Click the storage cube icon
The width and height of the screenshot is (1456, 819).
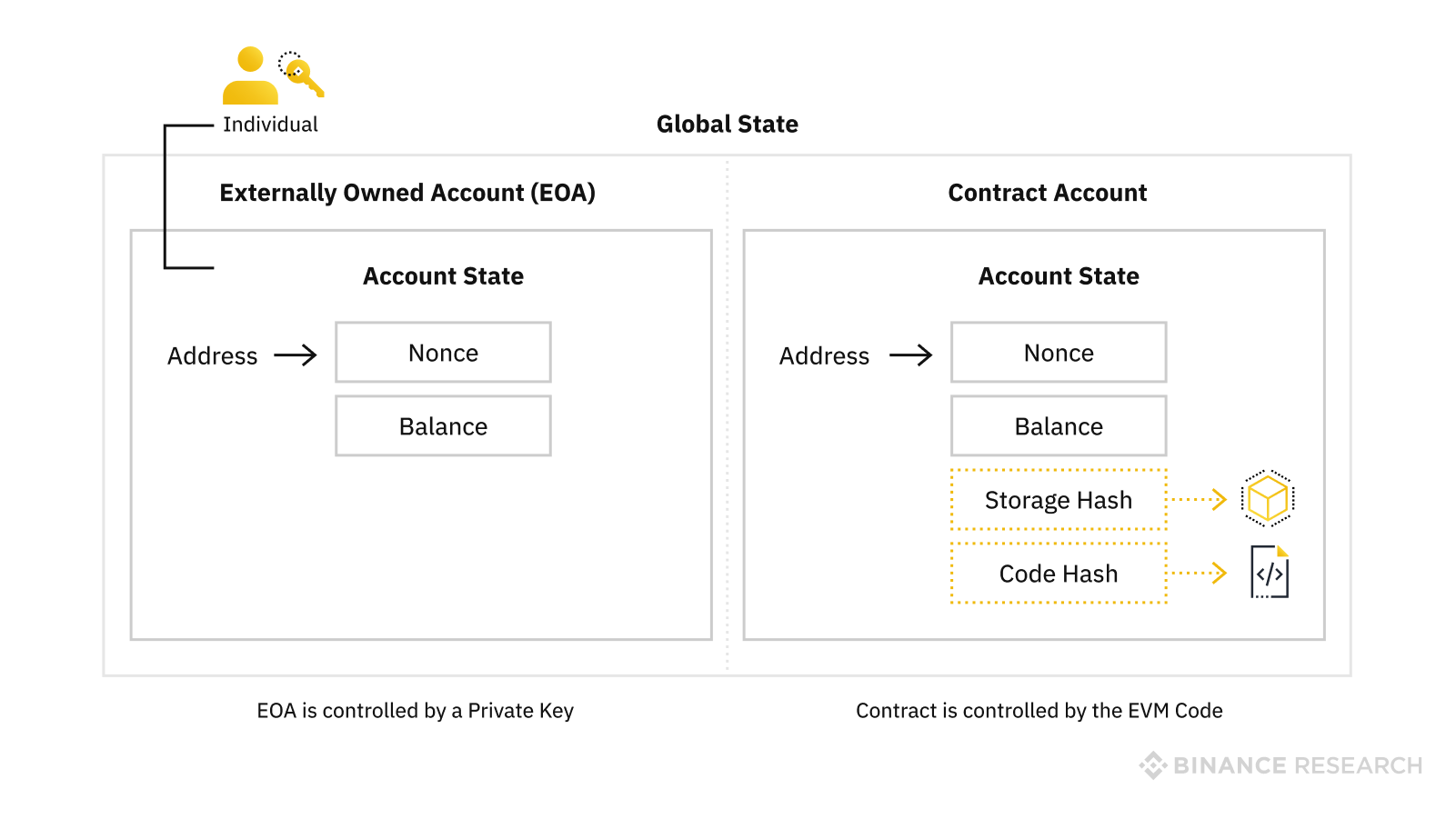1268,499
